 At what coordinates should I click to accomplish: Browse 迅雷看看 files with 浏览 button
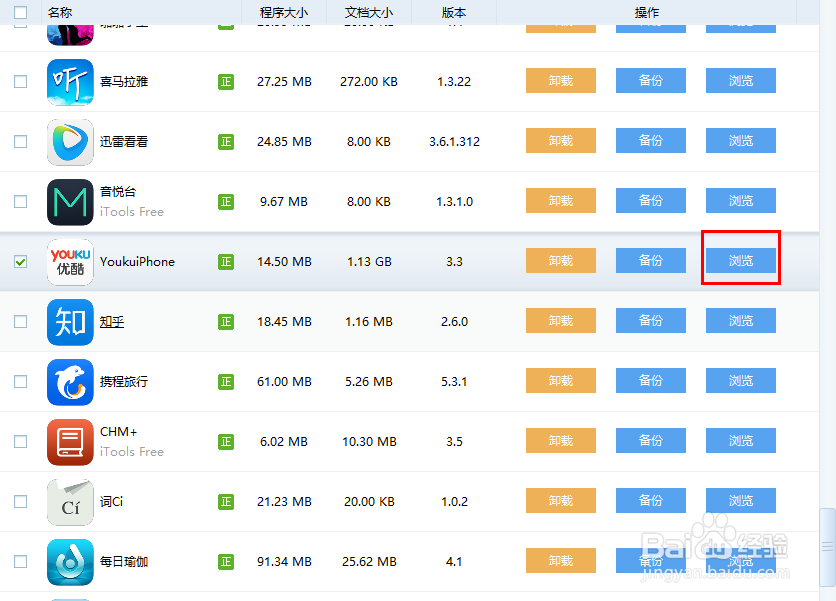(741, 141)
